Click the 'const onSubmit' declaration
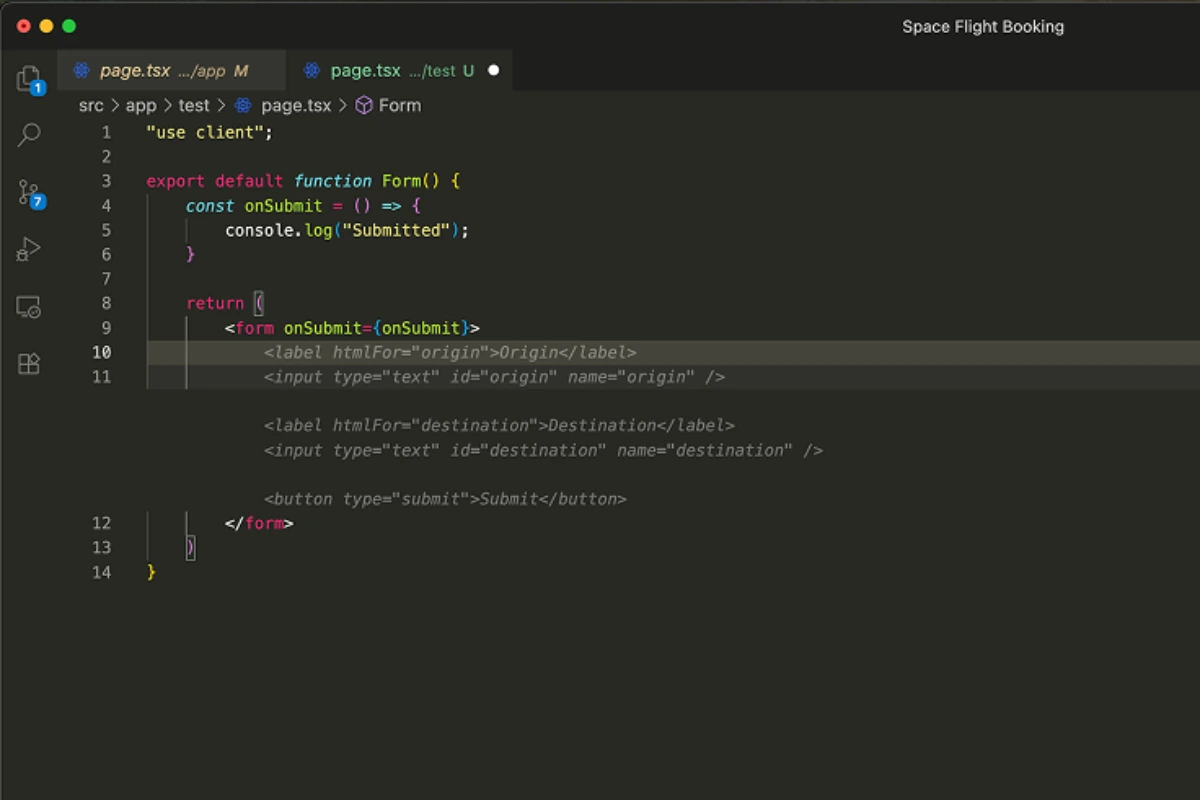1200x800 pixels. click(254, 206)
